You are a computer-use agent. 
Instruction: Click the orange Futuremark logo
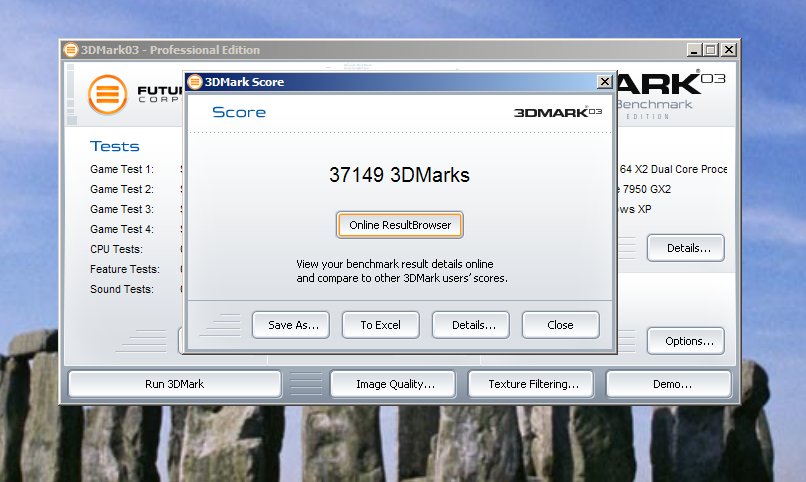coord(108,94)
